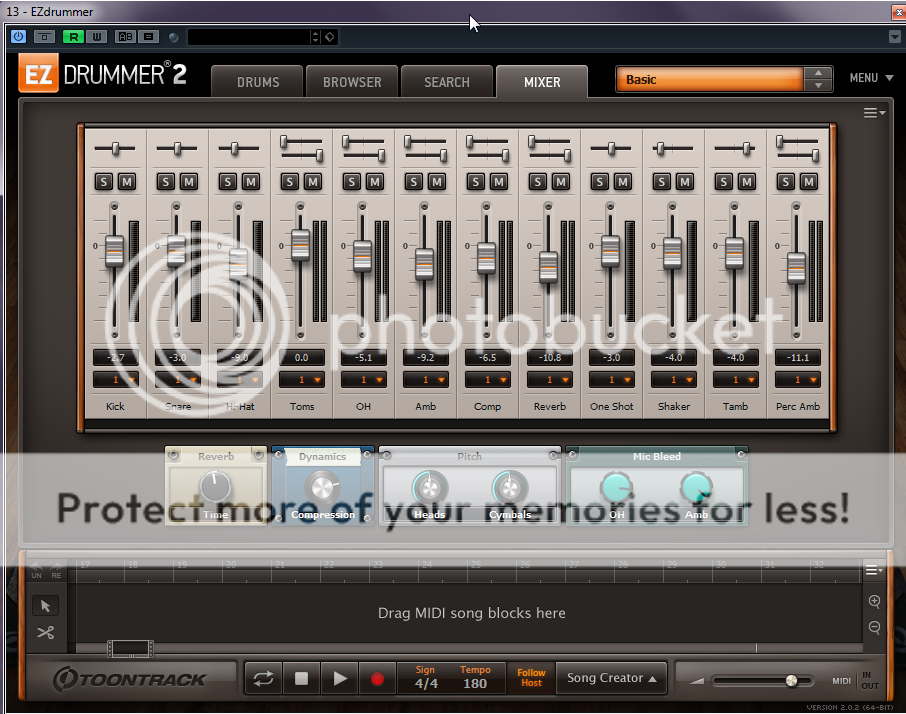Click the loop playback icon

click(263, 678)
